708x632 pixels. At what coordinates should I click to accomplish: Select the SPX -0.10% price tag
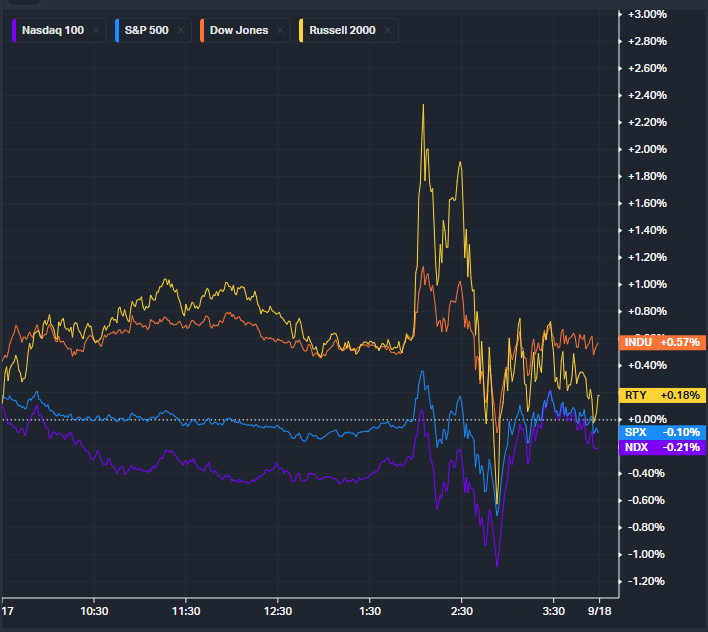(x=663, y=431)
